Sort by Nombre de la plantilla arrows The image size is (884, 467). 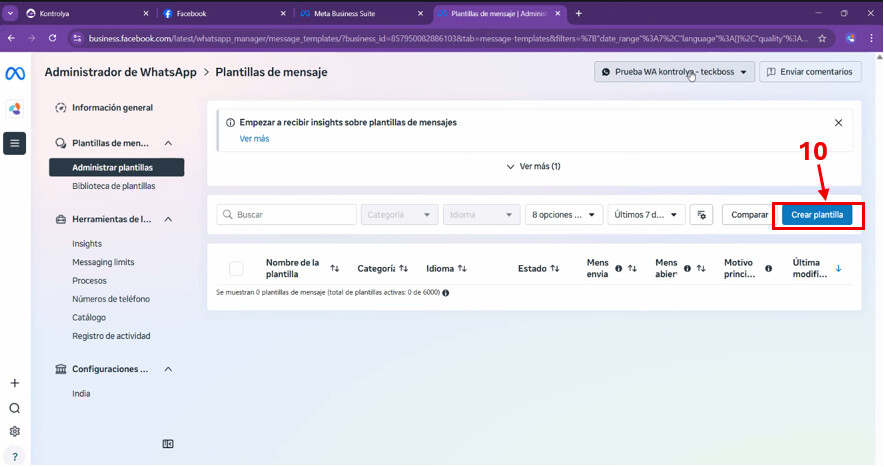(x=334, y=268)
